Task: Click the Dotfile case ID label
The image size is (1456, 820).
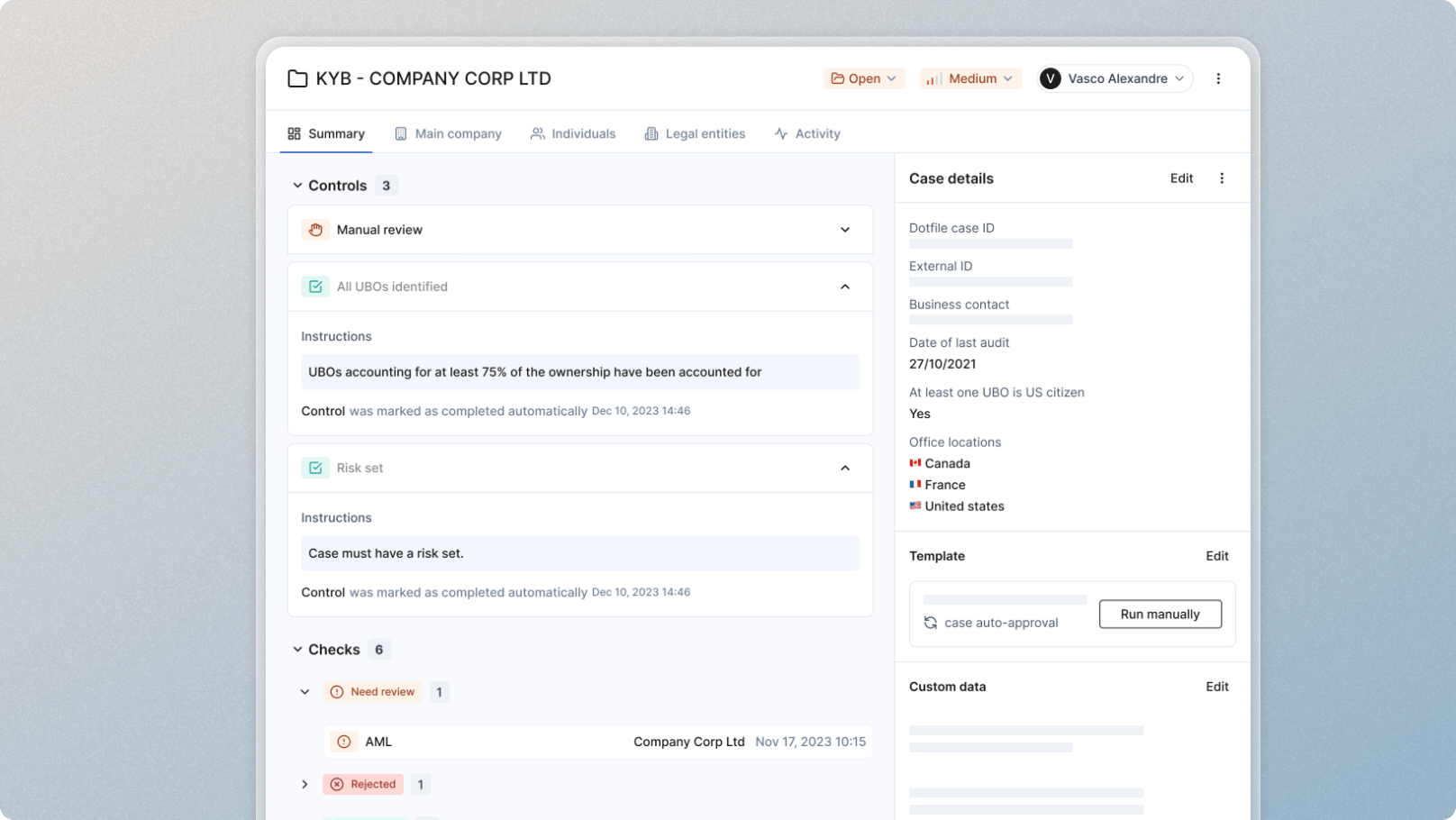Action: 951,228
